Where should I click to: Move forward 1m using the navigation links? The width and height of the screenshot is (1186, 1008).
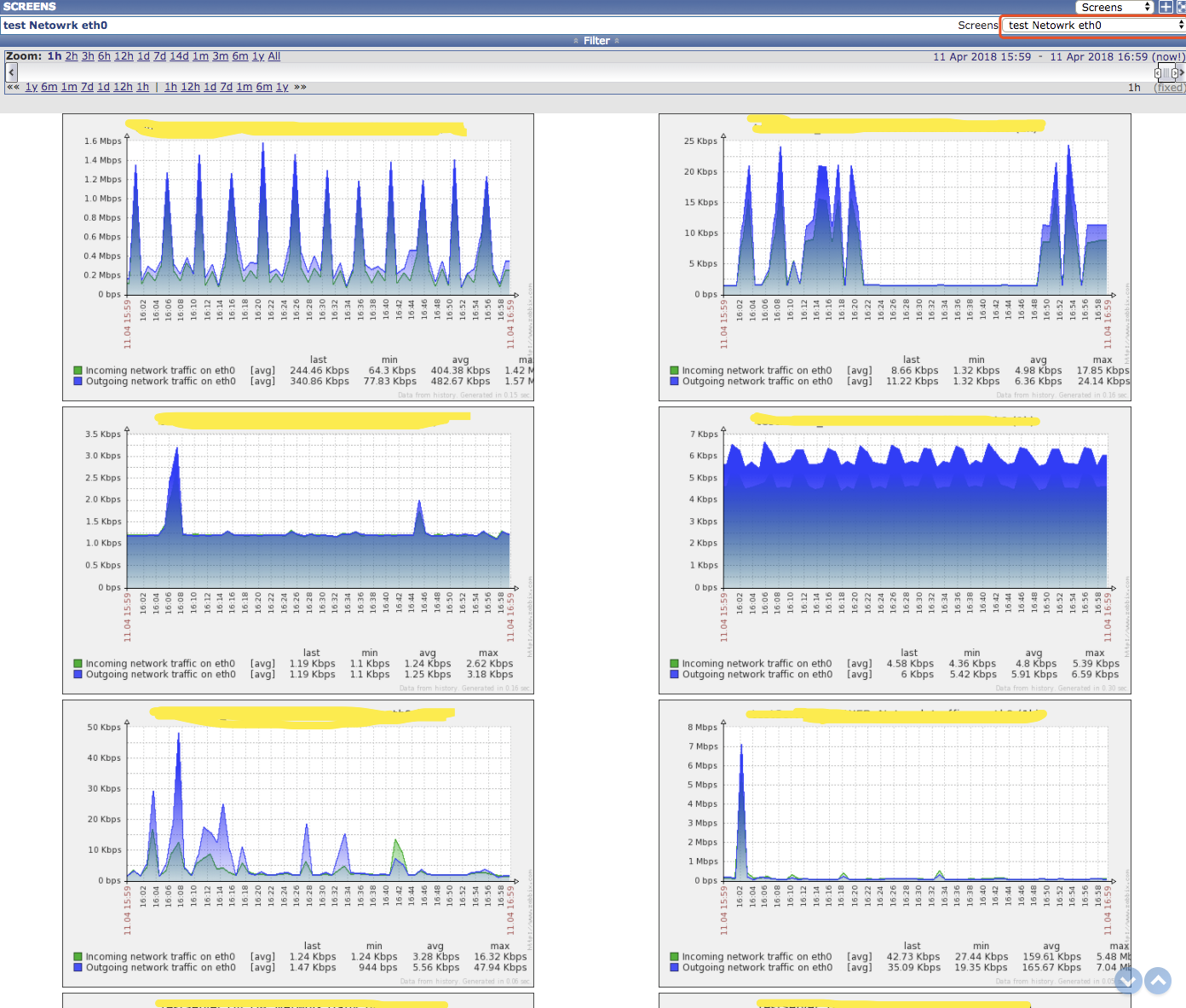coord(244,87)
